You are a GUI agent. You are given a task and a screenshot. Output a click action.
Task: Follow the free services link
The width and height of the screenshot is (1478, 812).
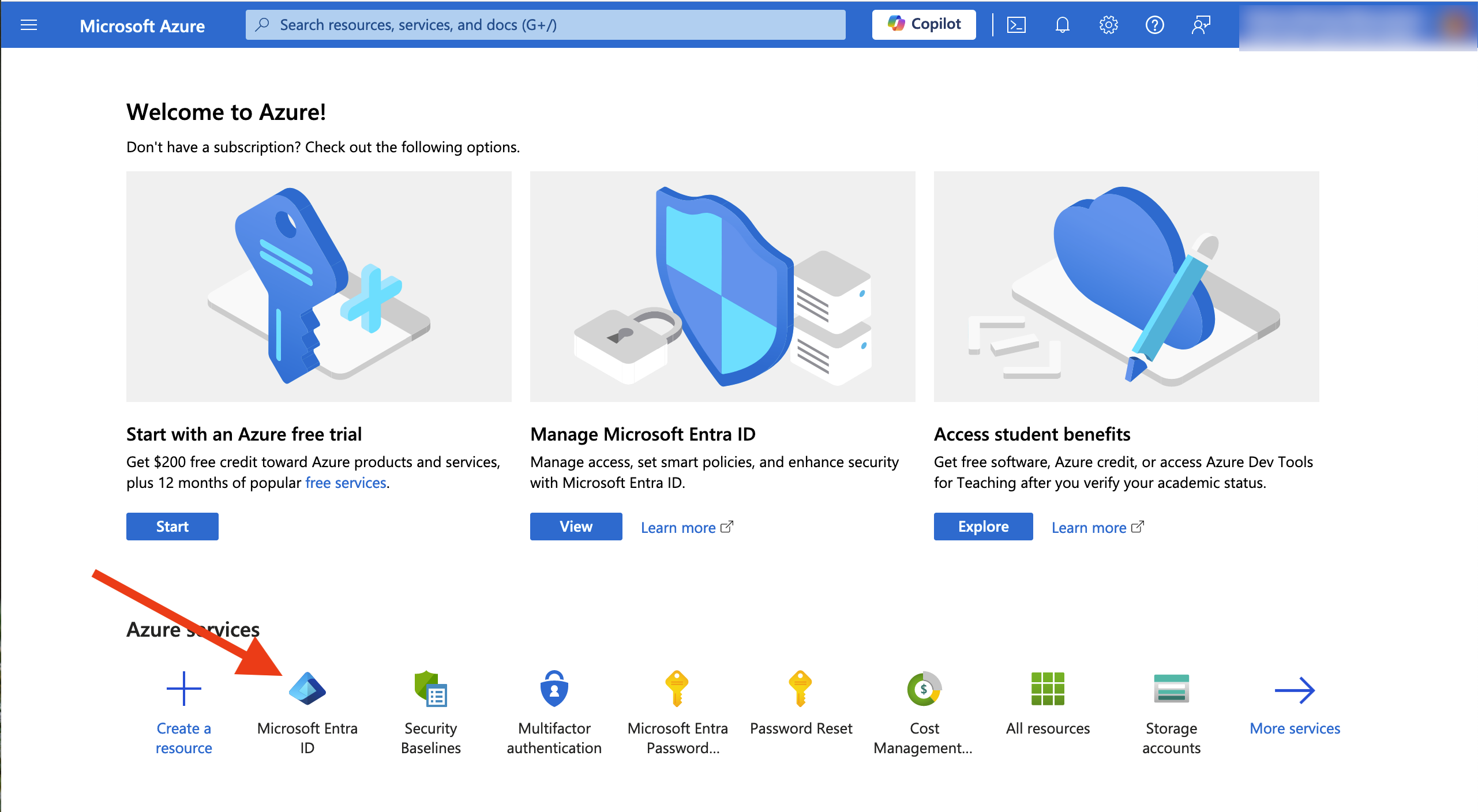pyautogui.click(x=346, y=483)
